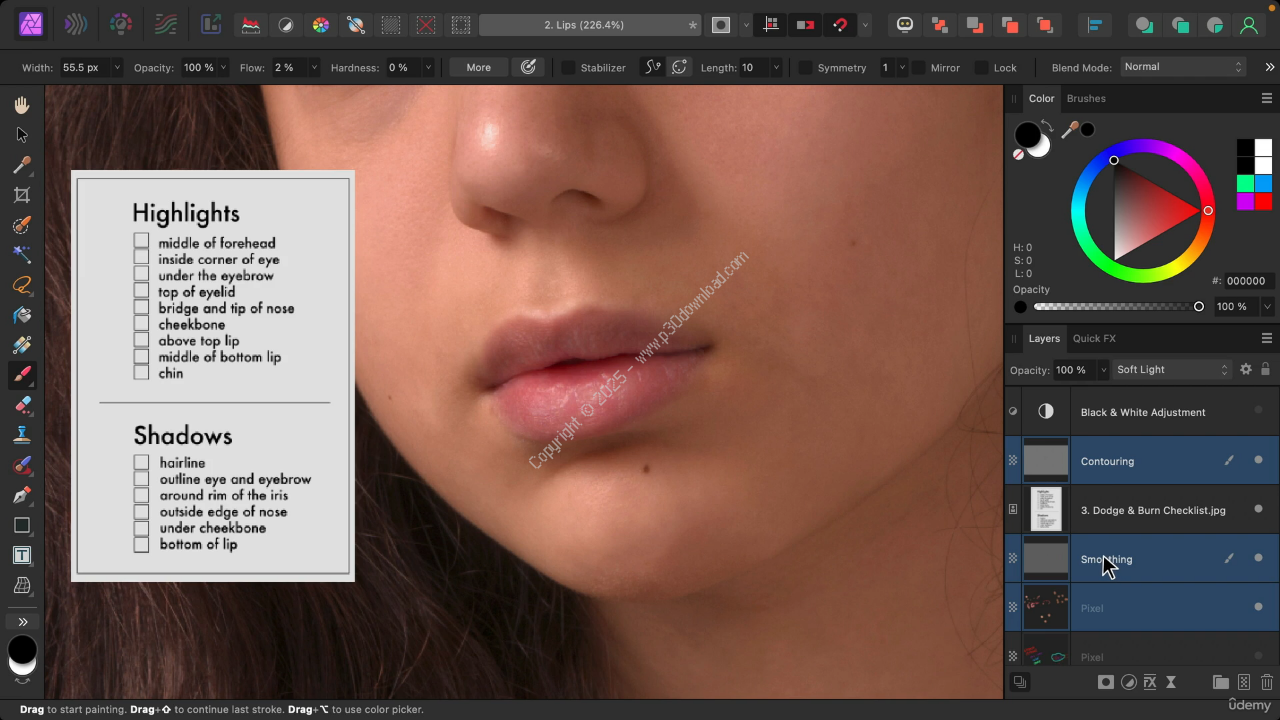Open the Soft Light layer blend dropdown
Viewport: 1280px width, 720px height.
(1172, 370)
